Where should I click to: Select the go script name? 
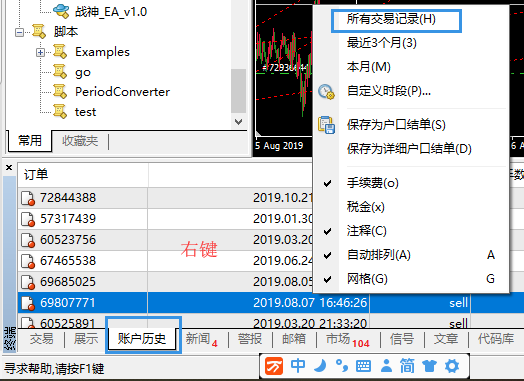point(83,72)
